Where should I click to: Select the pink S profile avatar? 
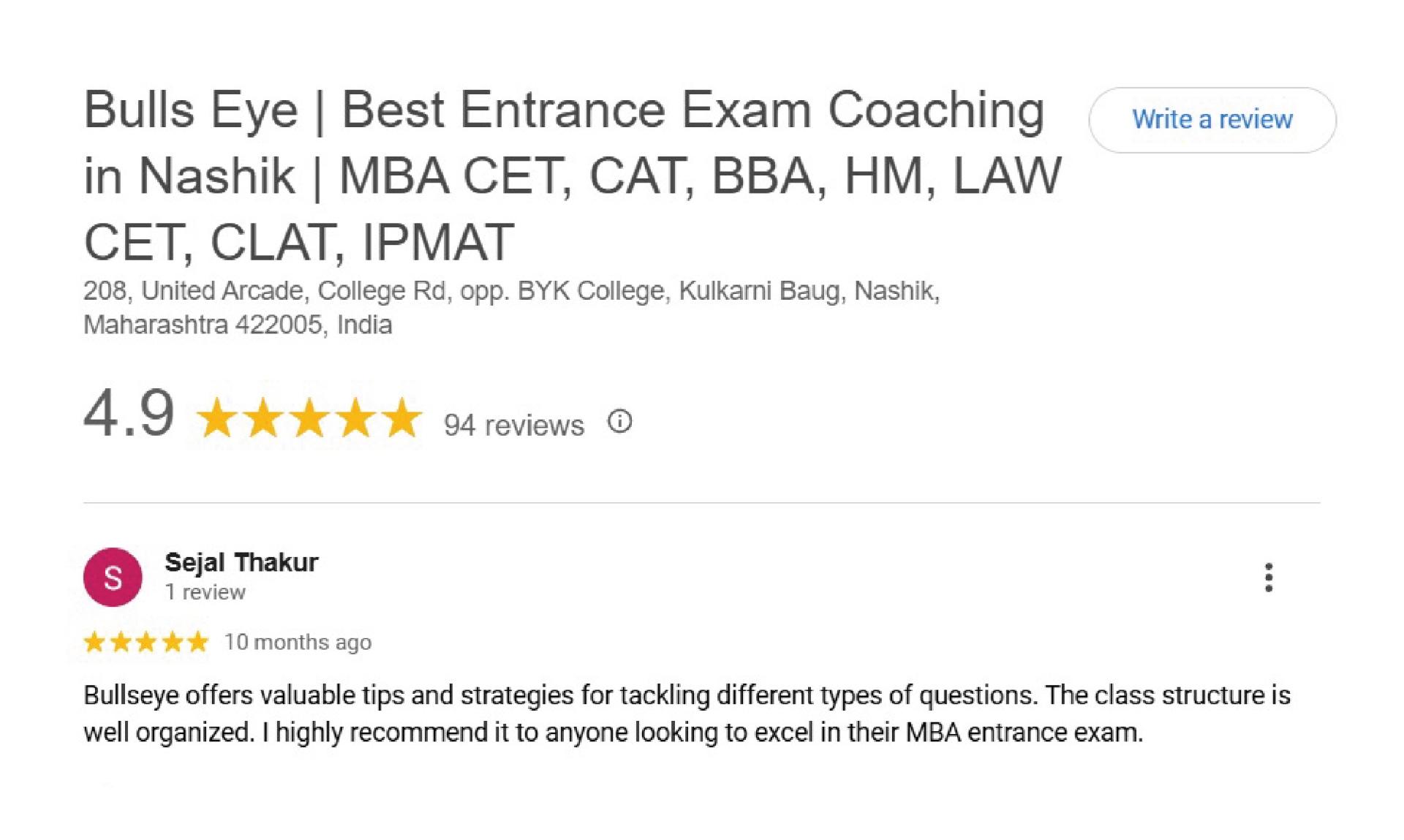(113, 578)
